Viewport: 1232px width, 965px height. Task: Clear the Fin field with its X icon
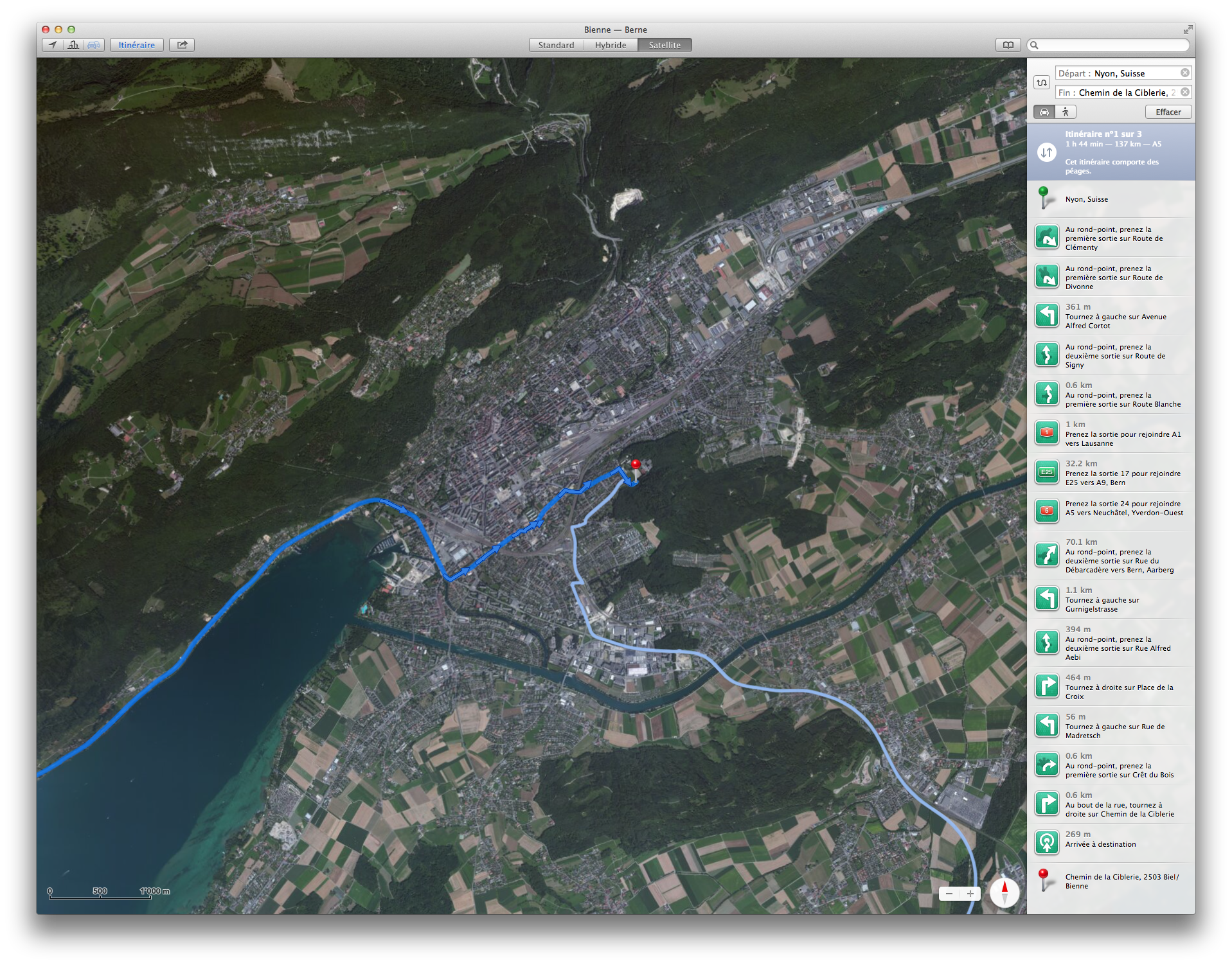(1184, 93)
